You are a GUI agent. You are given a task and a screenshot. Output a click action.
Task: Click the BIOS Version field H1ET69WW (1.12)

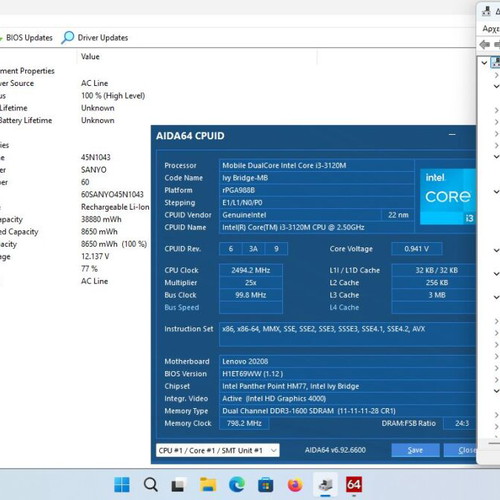pos(348,374)
